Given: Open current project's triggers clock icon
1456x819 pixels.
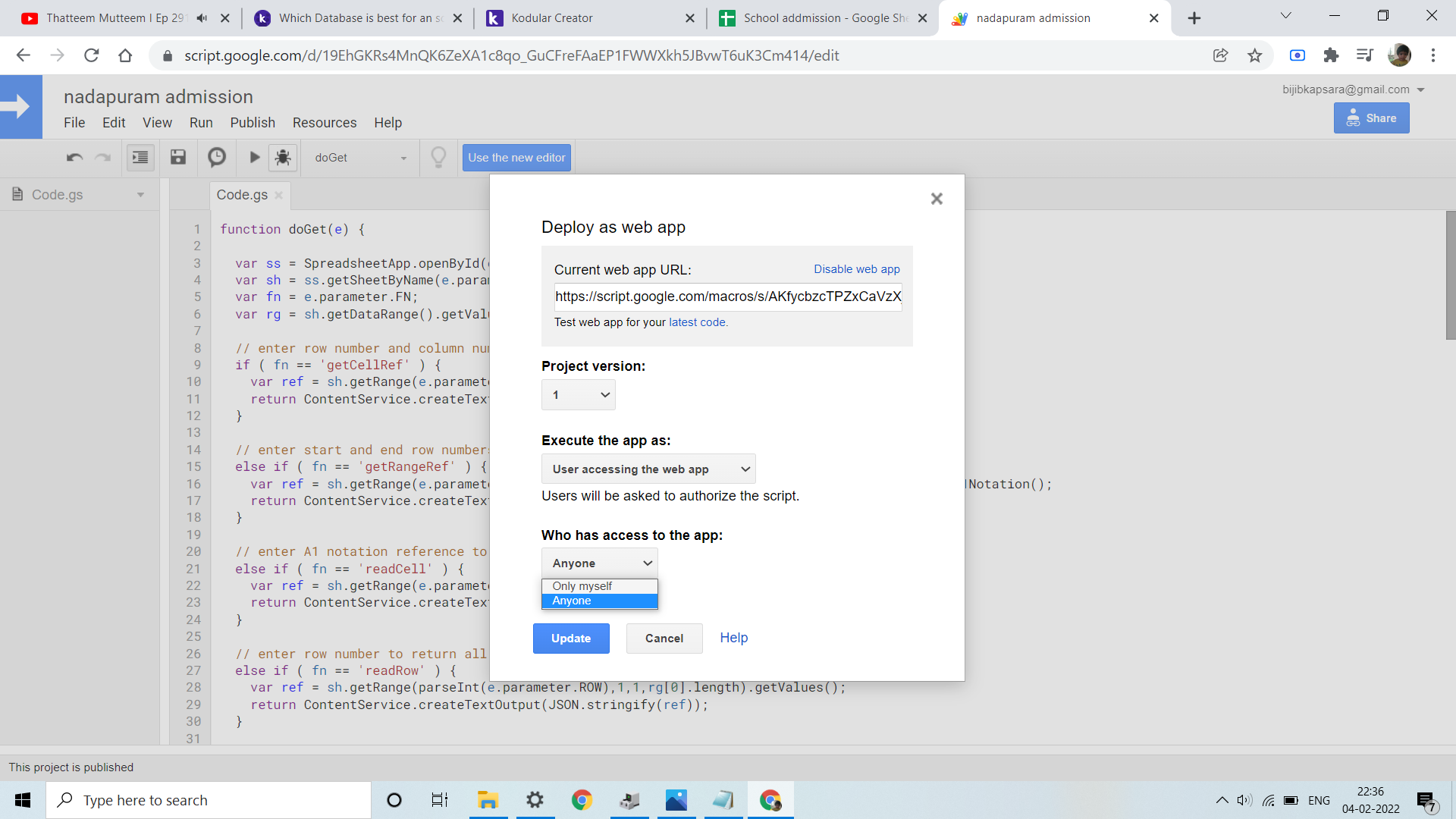Looking at the screenshot, I should pyautogui.click(x=217, y=158).
